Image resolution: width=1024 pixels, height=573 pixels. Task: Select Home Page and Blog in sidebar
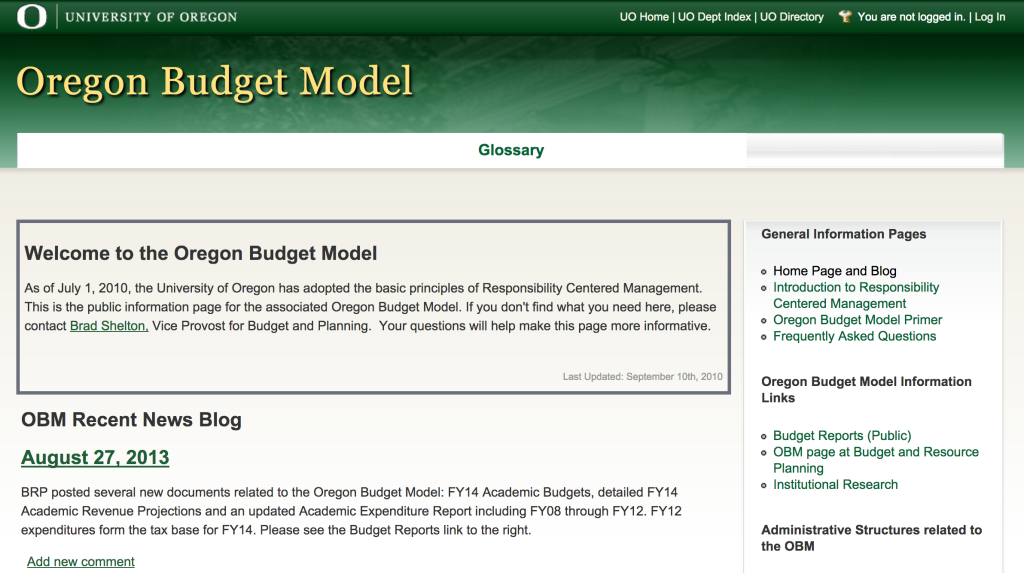[835, 270]
